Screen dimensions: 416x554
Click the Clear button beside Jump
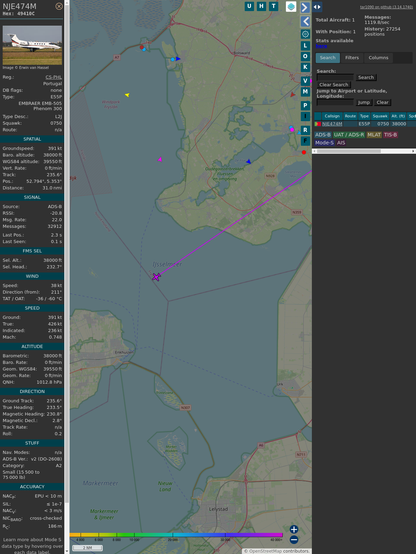tap(382, 102)
